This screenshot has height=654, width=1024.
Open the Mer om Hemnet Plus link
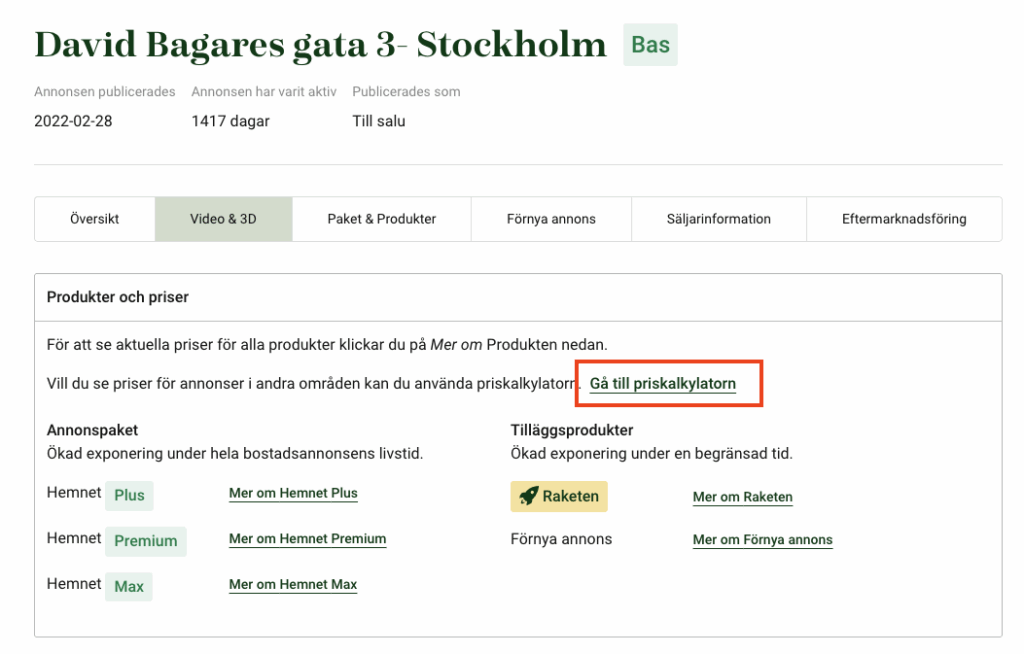pos(293,493)
